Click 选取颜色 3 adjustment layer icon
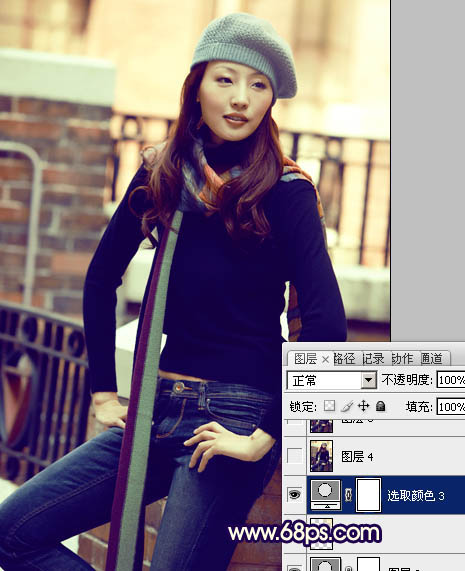 (x=326, y=495)
